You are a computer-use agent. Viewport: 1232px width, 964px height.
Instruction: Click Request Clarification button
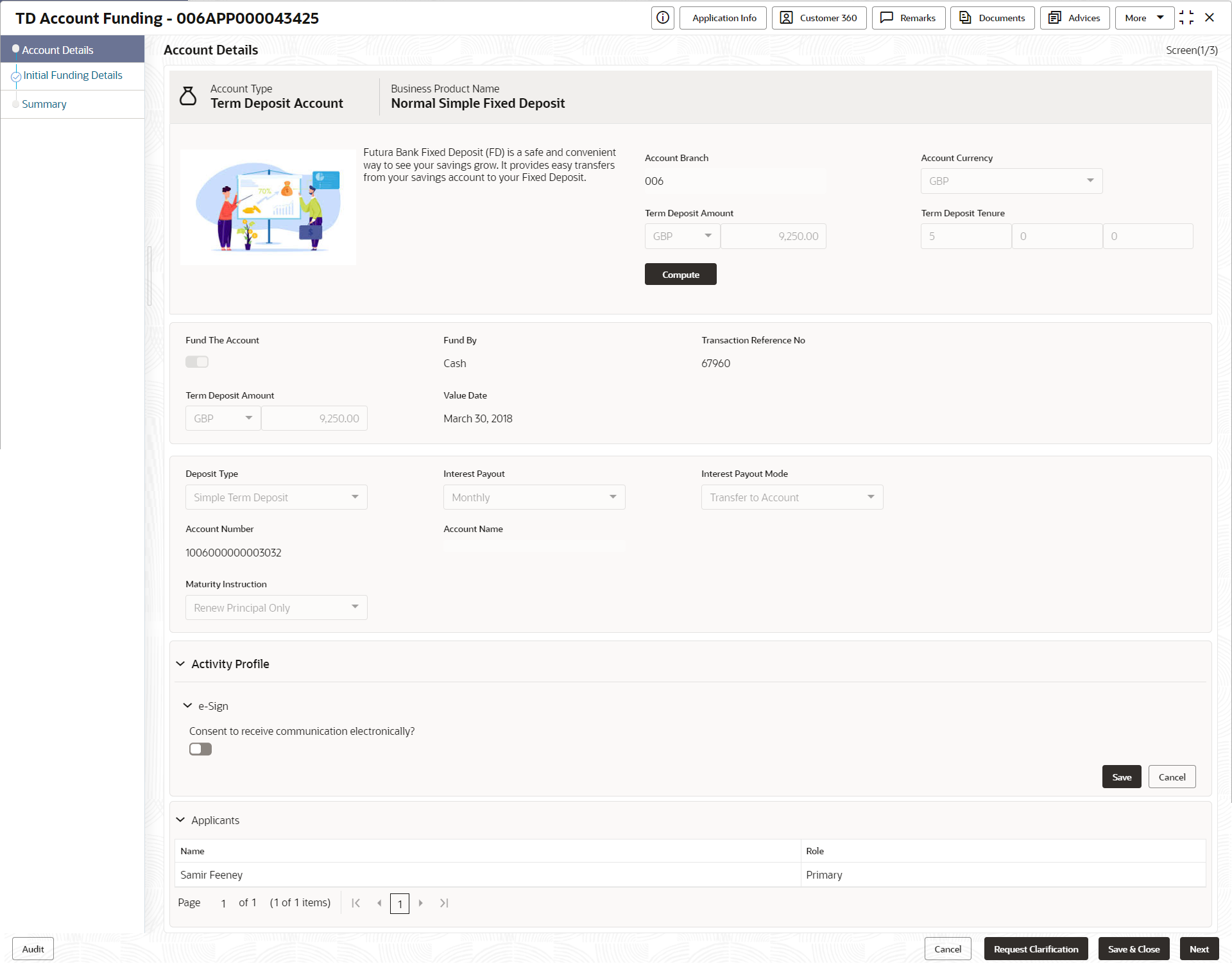[x=1036, y=949]
